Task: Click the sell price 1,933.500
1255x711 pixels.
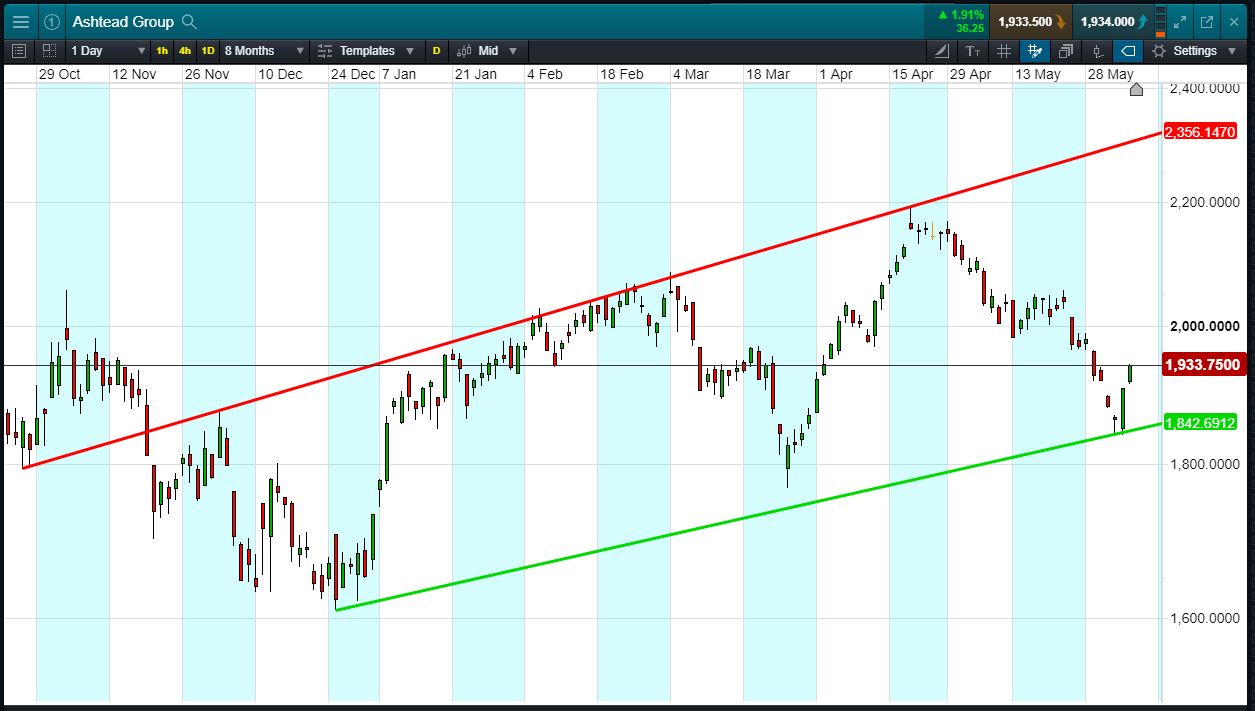Action: coord(1031,21)
